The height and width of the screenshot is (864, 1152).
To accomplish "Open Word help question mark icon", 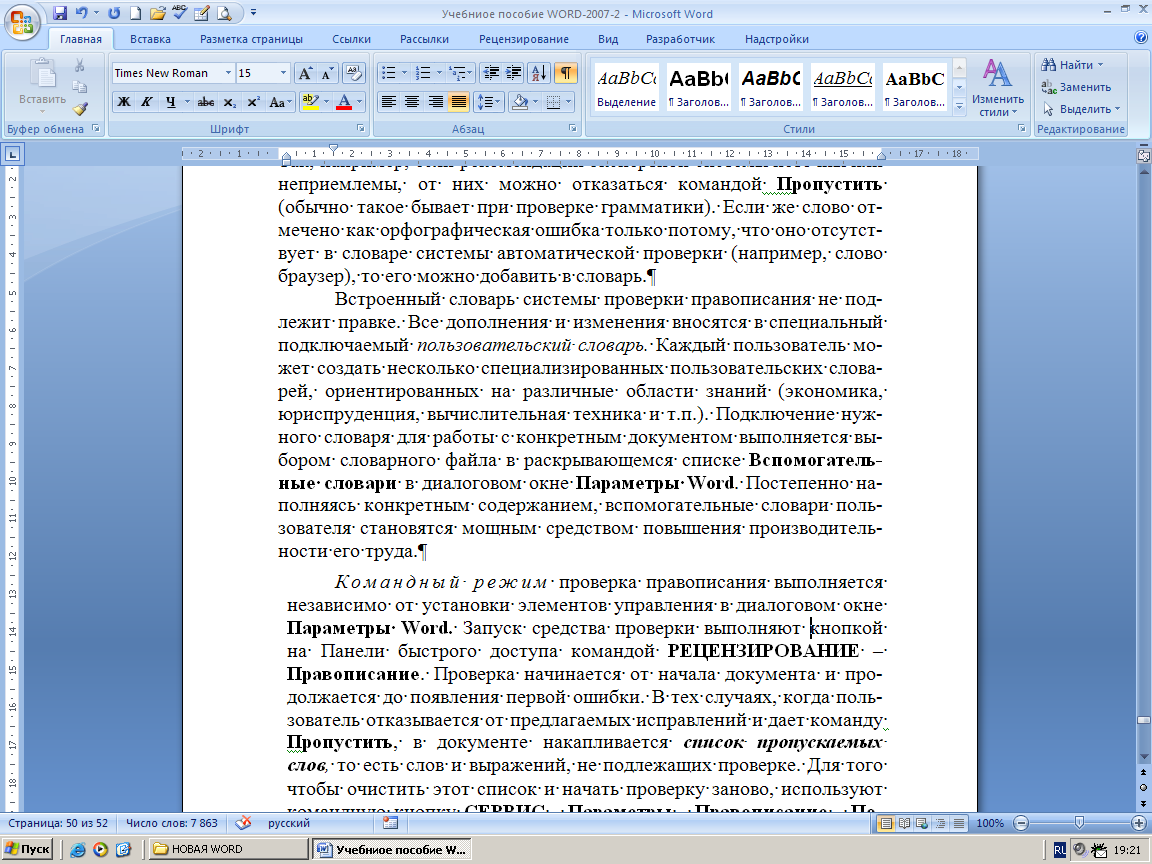I will click(x=1141, y=37).
